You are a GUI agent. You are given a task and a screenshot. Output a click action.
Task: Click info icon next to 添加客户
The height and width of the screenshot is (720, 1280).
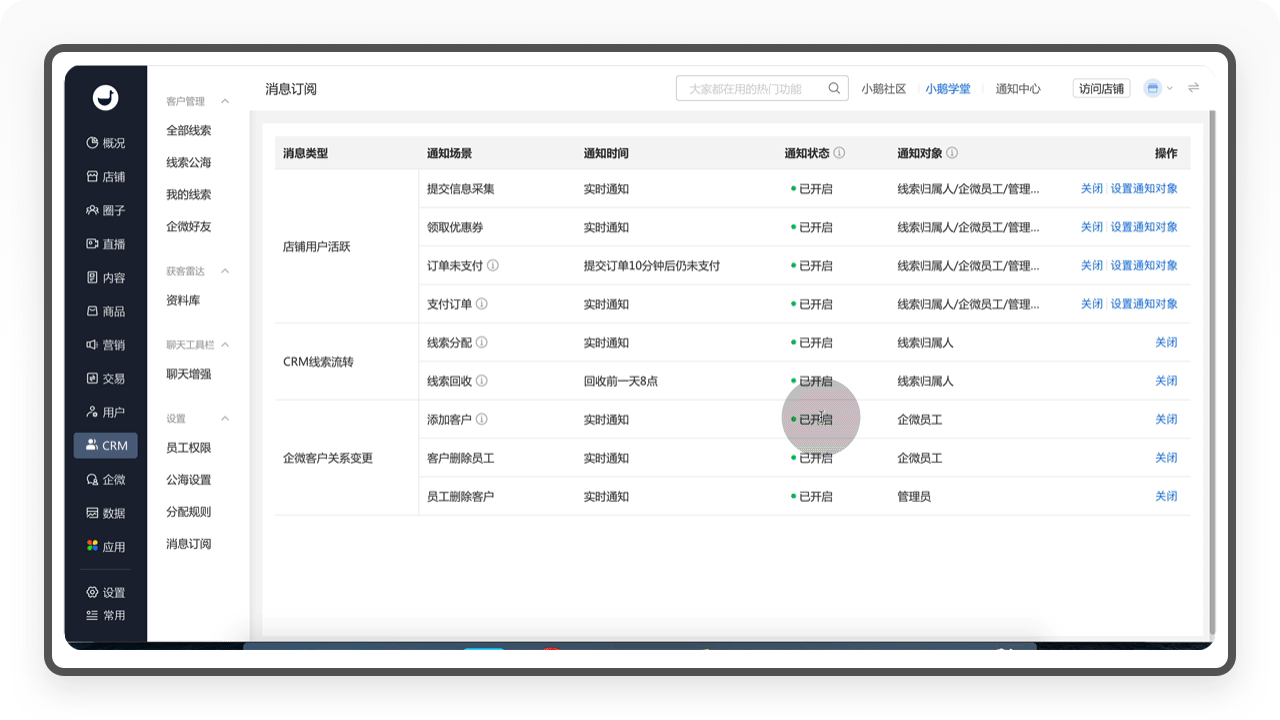click(482, 419)
